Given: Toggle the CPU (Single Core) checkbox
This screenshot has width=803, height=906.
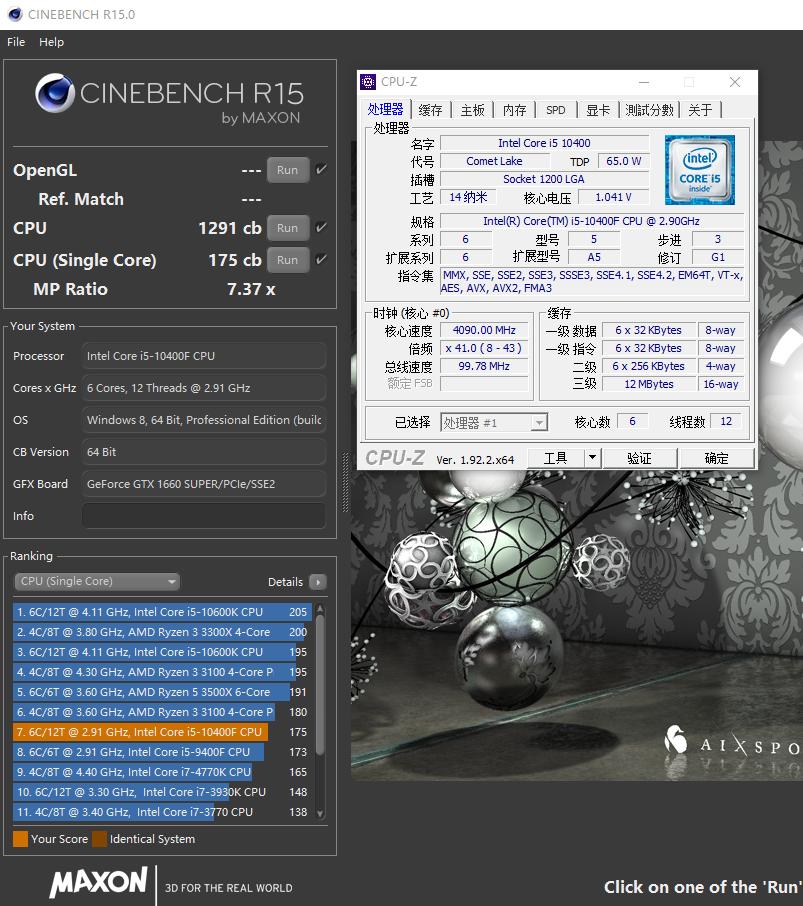Looking at the screenshot, I should tap(321, 260).
